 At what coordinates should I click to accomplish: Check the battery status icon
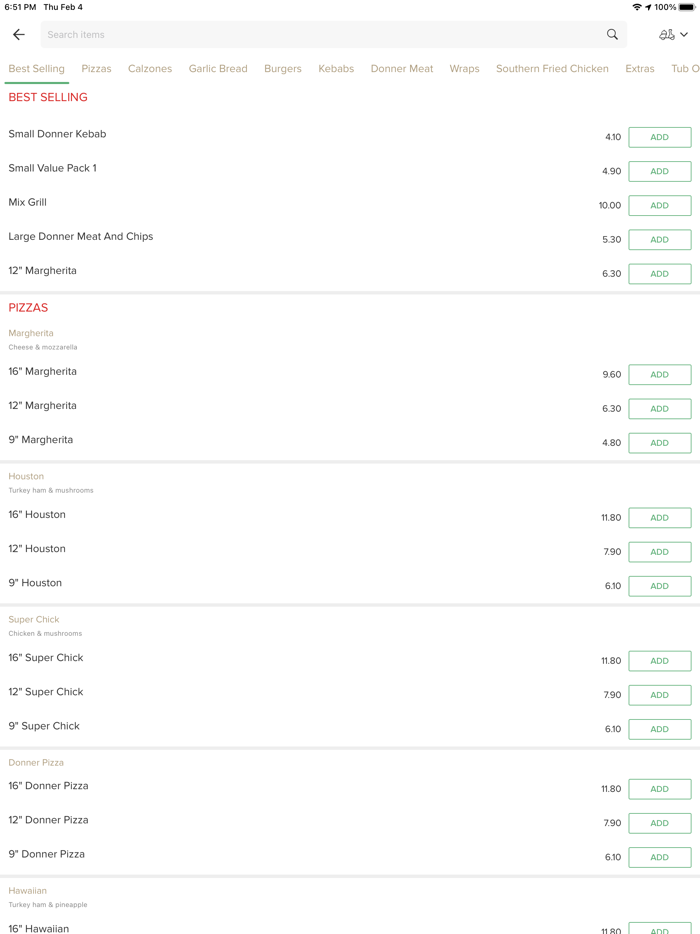tap(687, 7)
